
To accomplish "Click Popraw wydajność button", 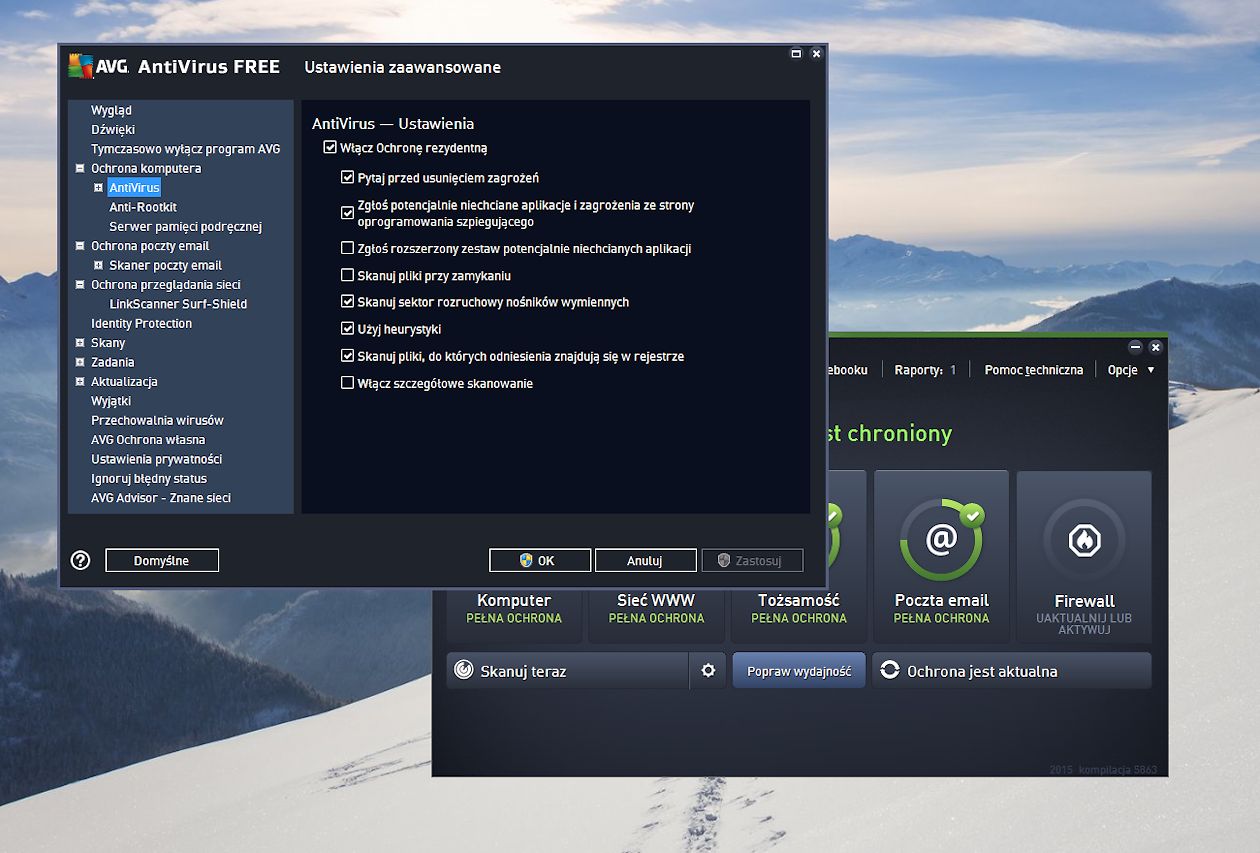I will [799, 671].
